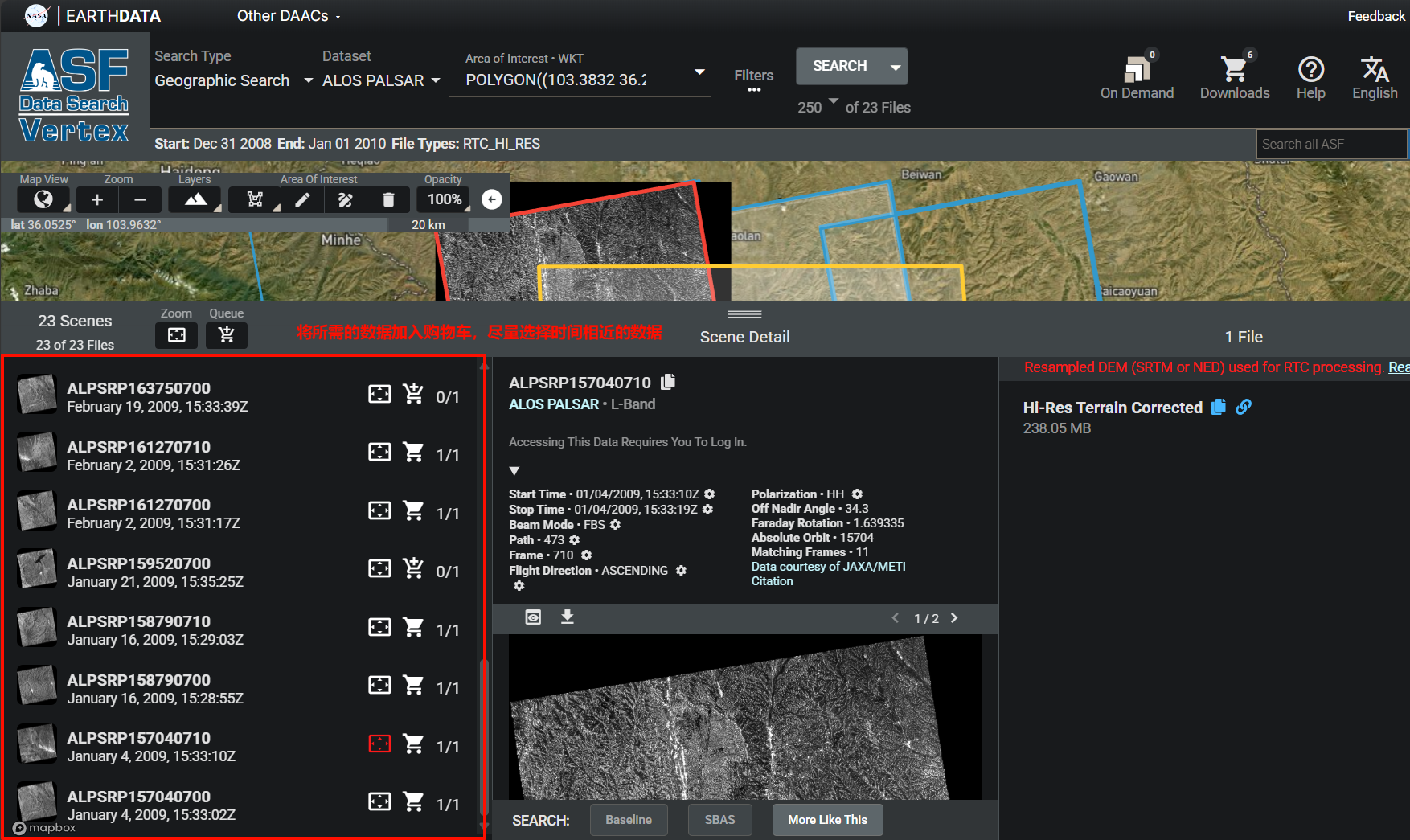This screenshot has height=840, width=1410.
Task: Click the More Like This button
Action: coord(827,820)
